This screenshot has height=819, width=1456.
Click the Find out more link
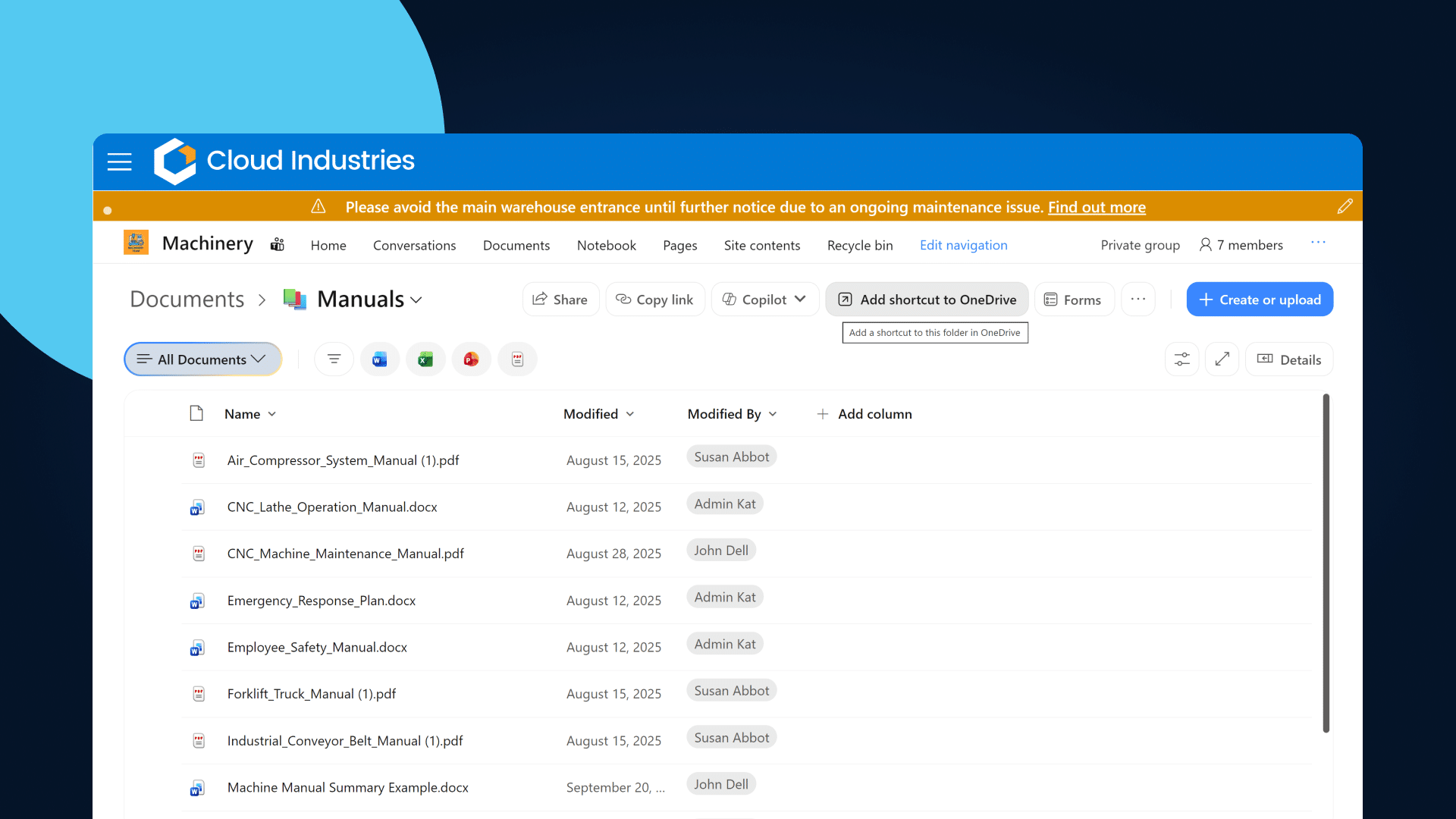tap(1097, 207)
